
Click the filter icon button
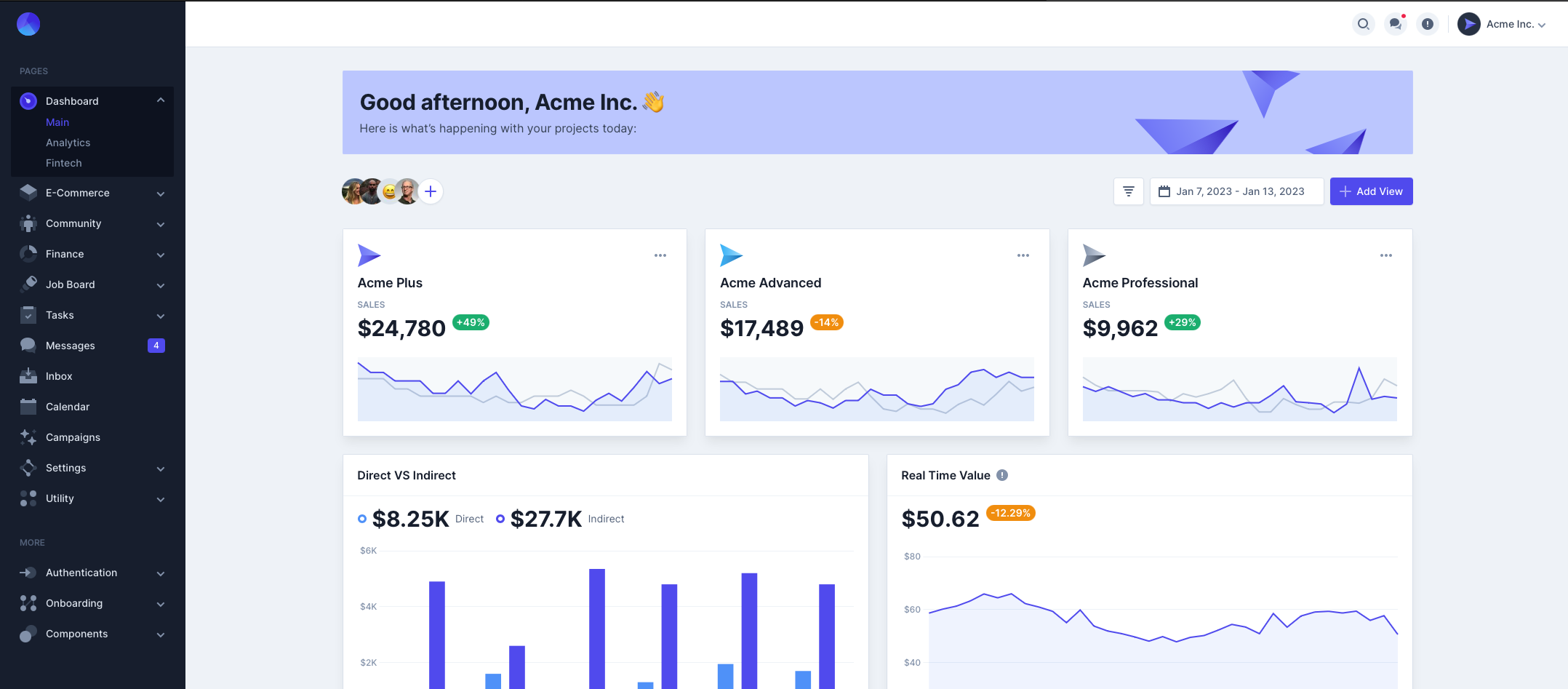point(1128,191)
